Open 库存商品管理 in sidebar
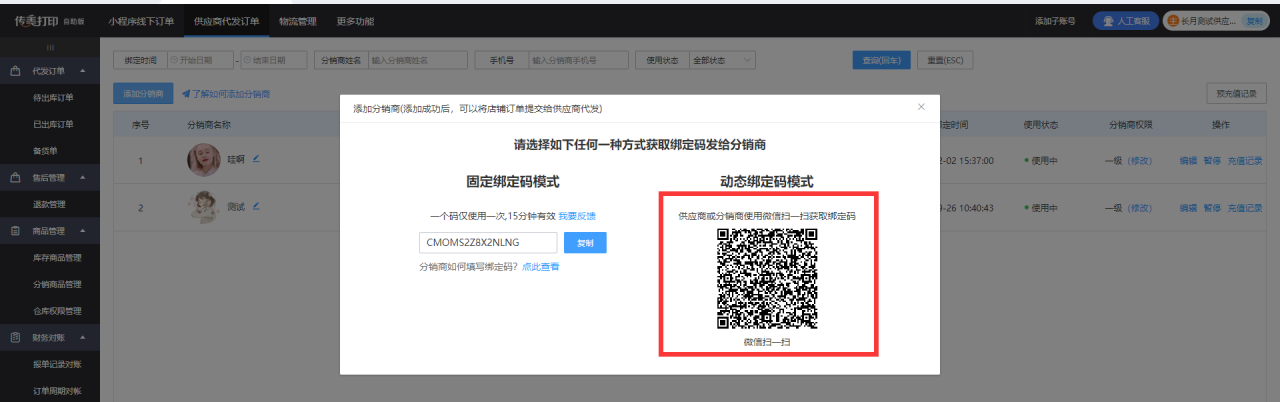The height and width of the screenshot is (402, 1280). pyautogui.click(x=57, y=258)
